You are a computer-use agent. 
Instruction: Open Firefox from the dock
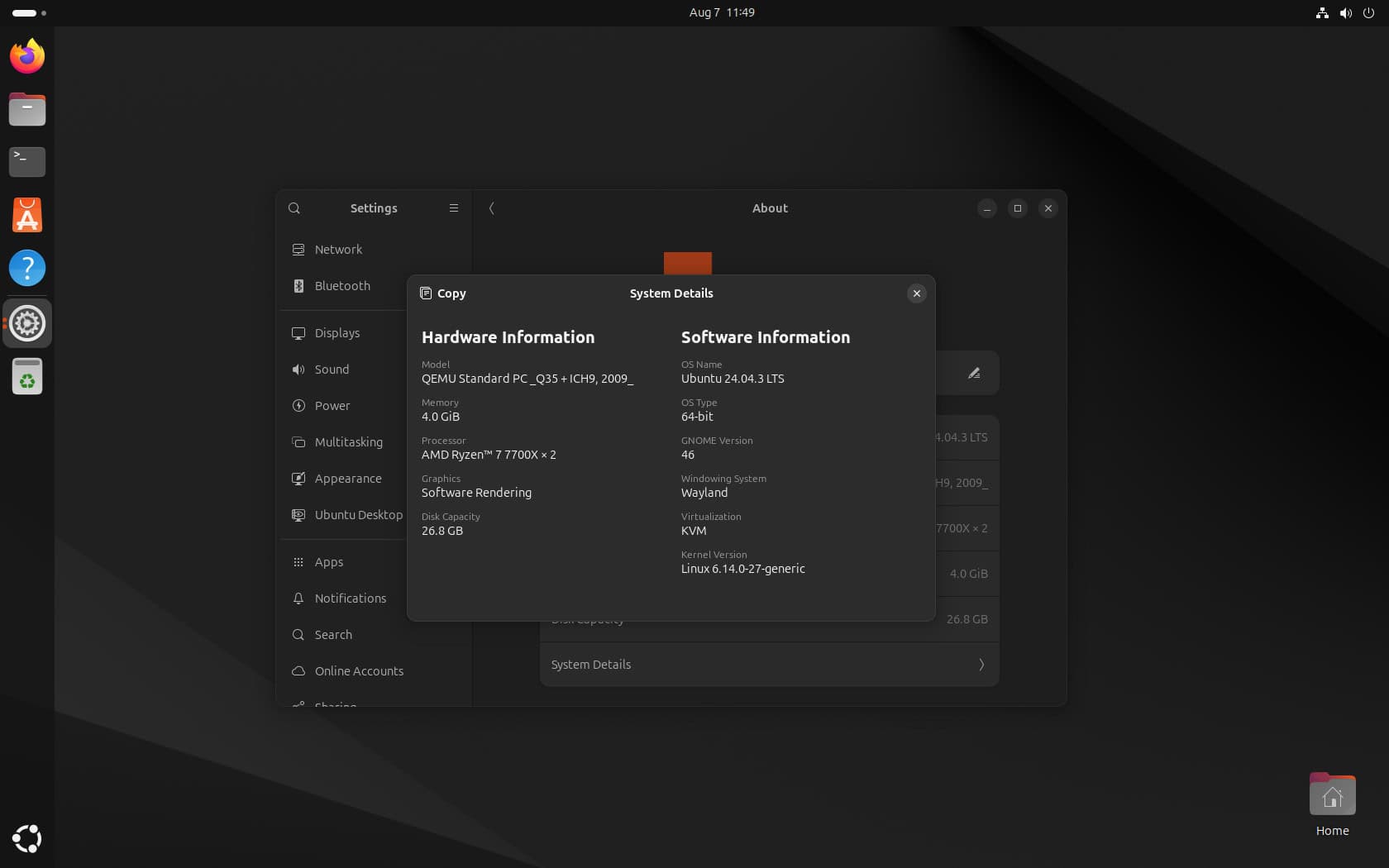[x=27, y=56]
